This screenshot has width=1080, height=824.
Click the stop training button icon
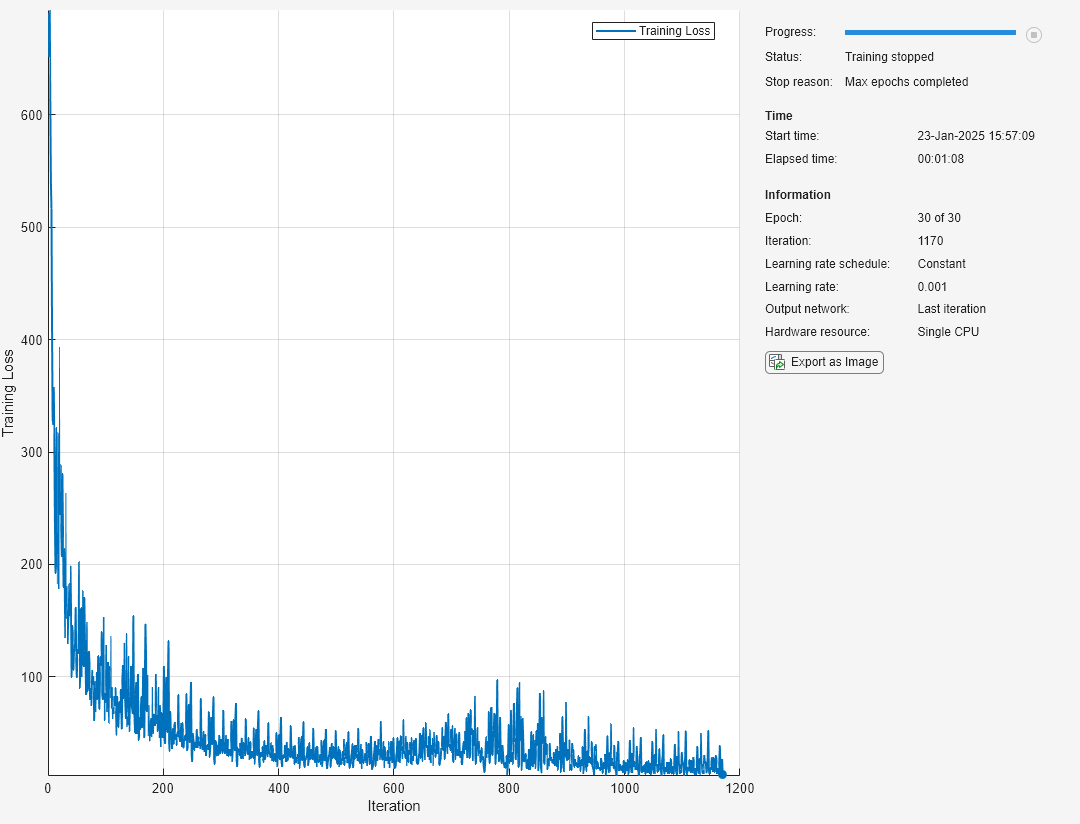pos(1034,35)
